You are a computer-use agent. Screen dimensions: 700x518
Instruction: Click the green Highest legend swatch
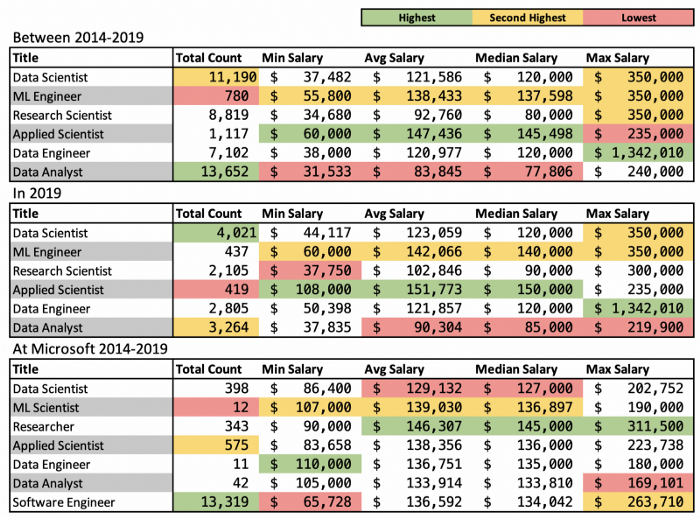[x=417, y=17]
